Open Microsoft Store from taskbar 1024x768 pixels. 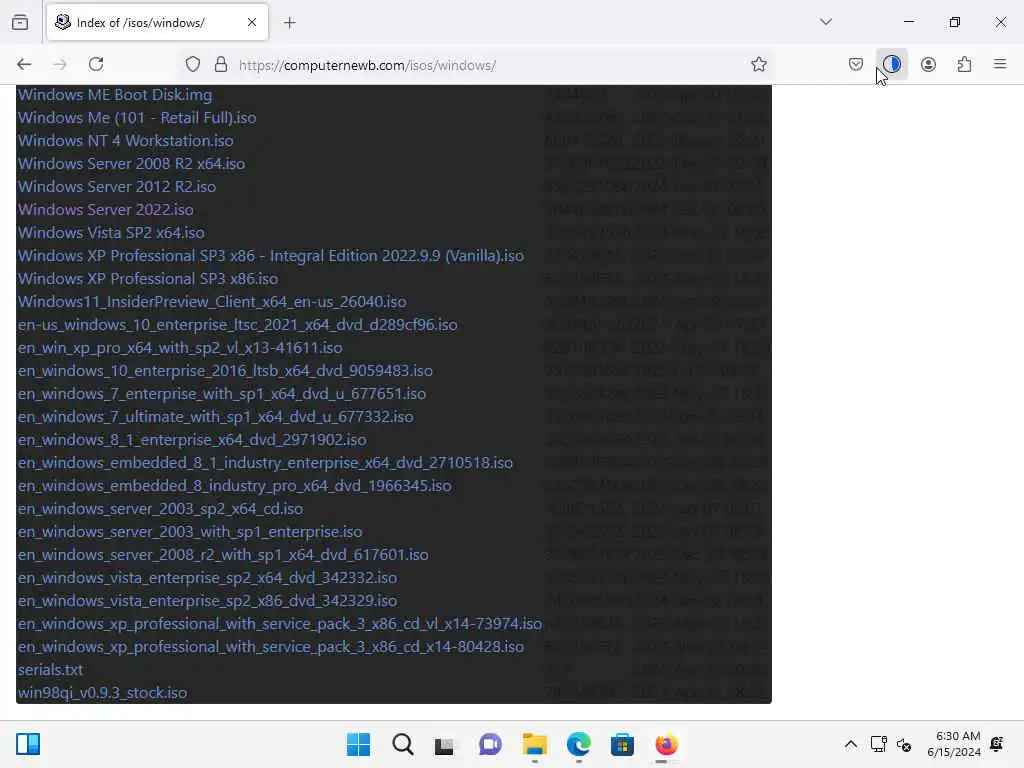[x=622, y=744]
